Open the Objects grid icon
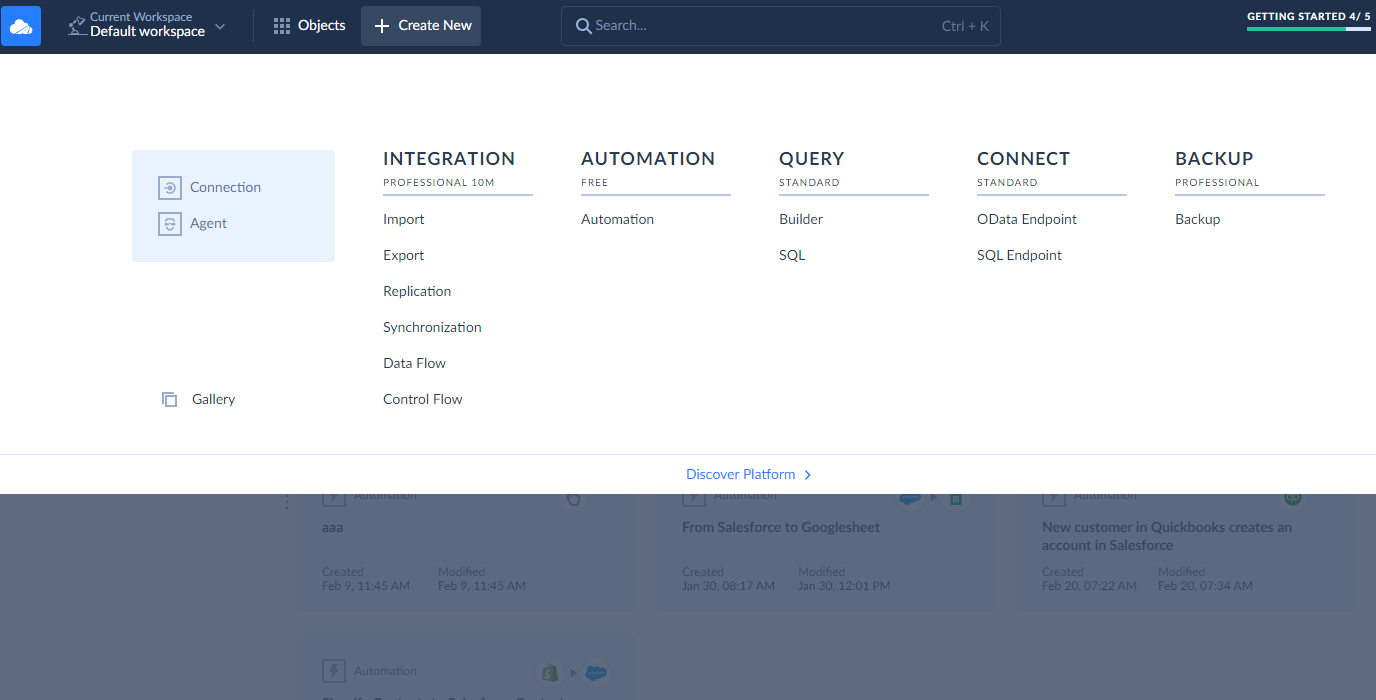This screenshot has width=1376, height=700. pyautogui.click(x=282, y=25)
